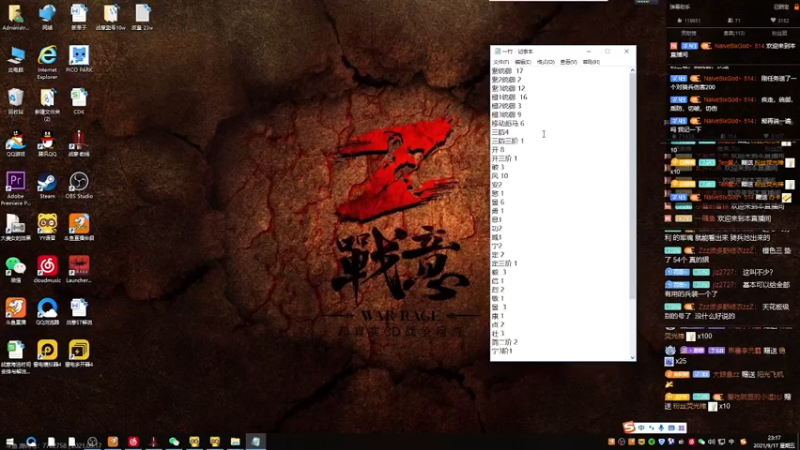Click the Sogou input method toolbar
The width and height of the screenshot is (800, 450).
tap(655, 428)
